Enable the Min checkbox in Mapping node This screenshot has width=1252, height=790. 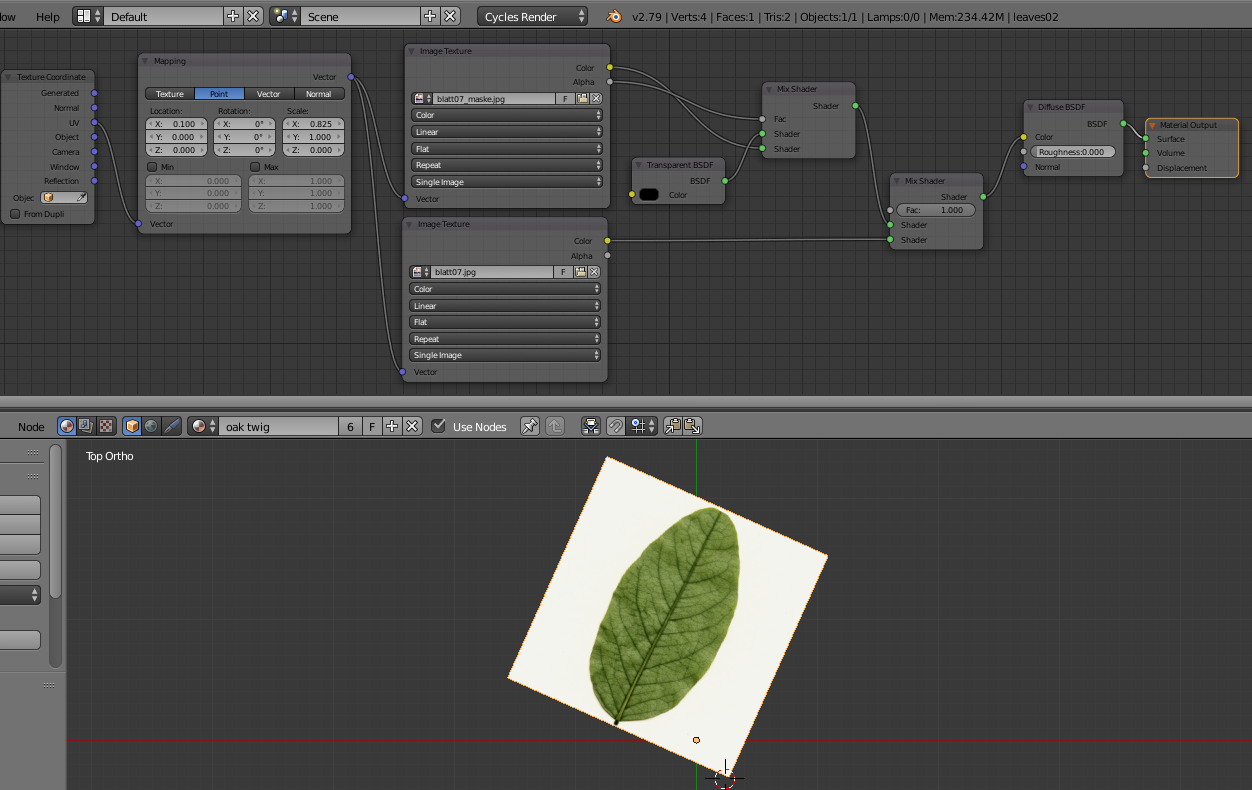coord(152,167)
